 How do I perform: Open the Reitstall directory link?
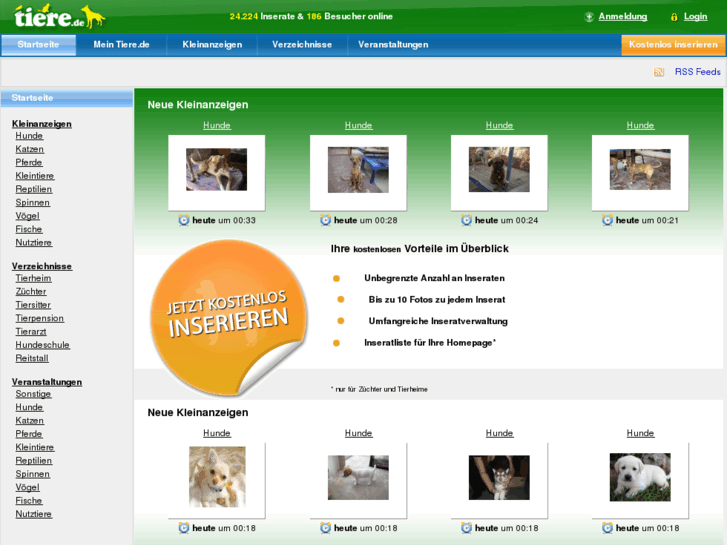[x=32, y=359]
